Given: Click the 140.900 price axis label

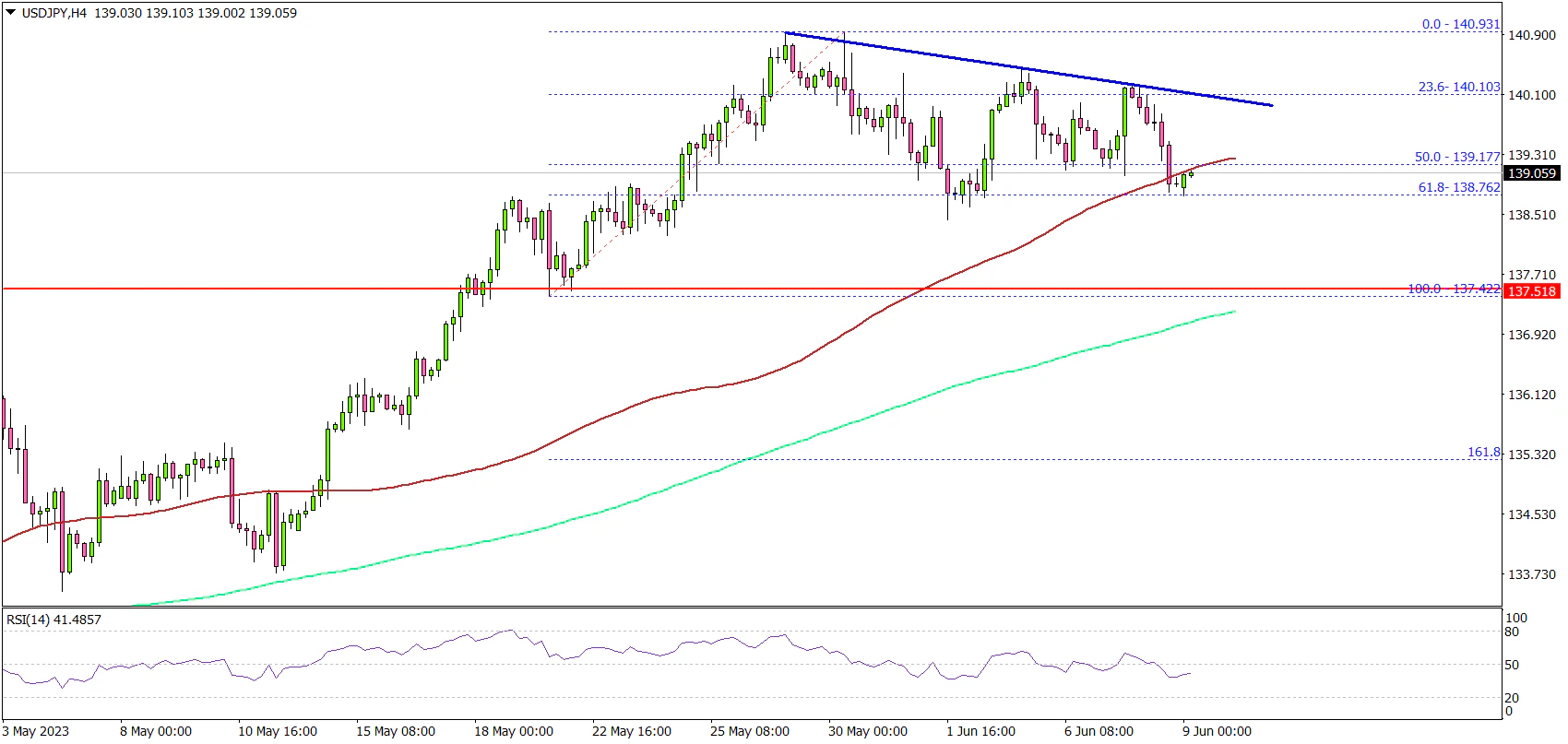Looking at the screenshot, I should click(1531, 35).
